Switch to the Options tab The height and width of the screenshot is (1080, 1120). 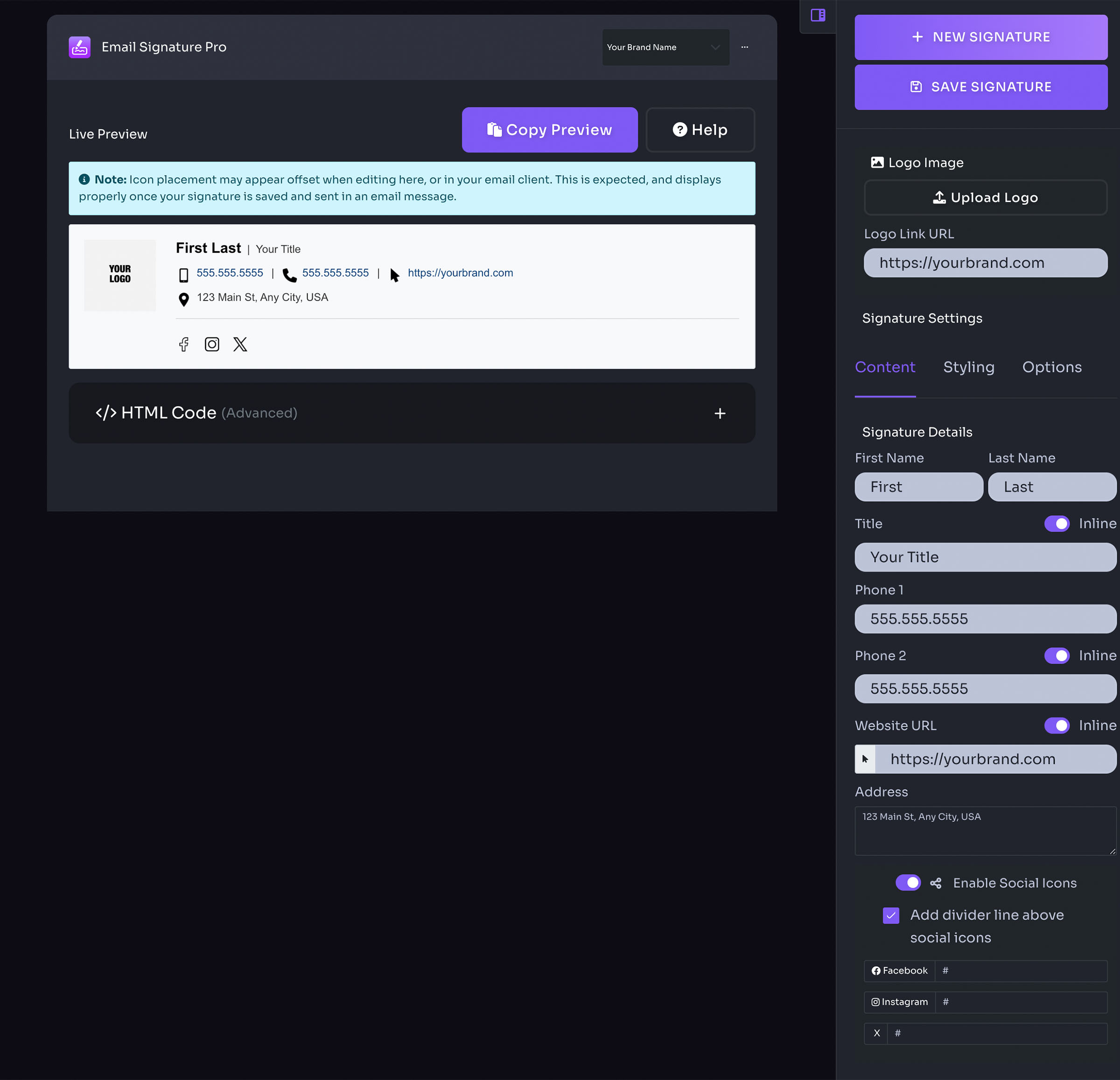pyautogui.click(x=1051, y=367)
